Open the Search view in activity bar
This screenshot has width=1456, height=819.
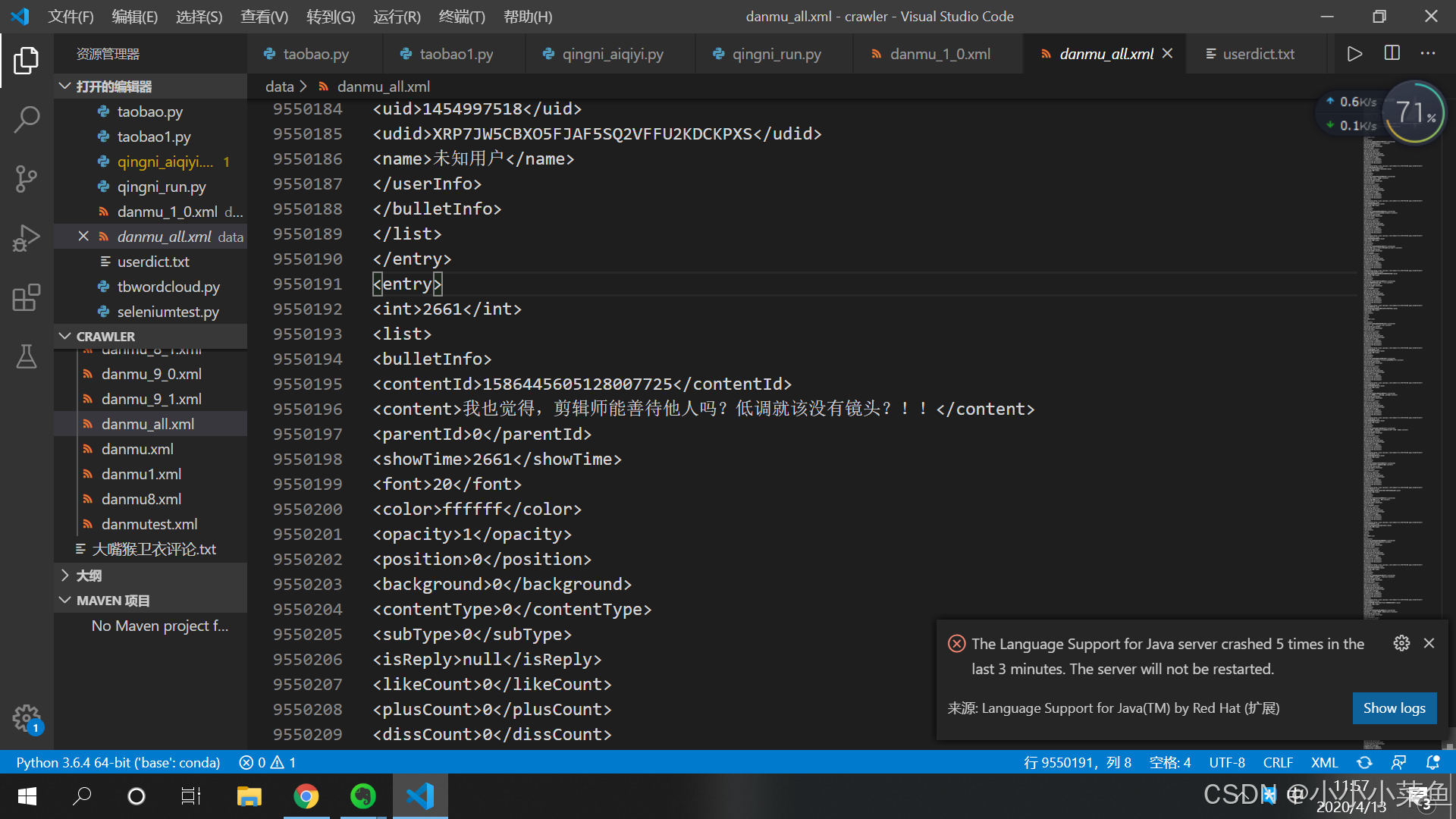click(x=27, y=119)
